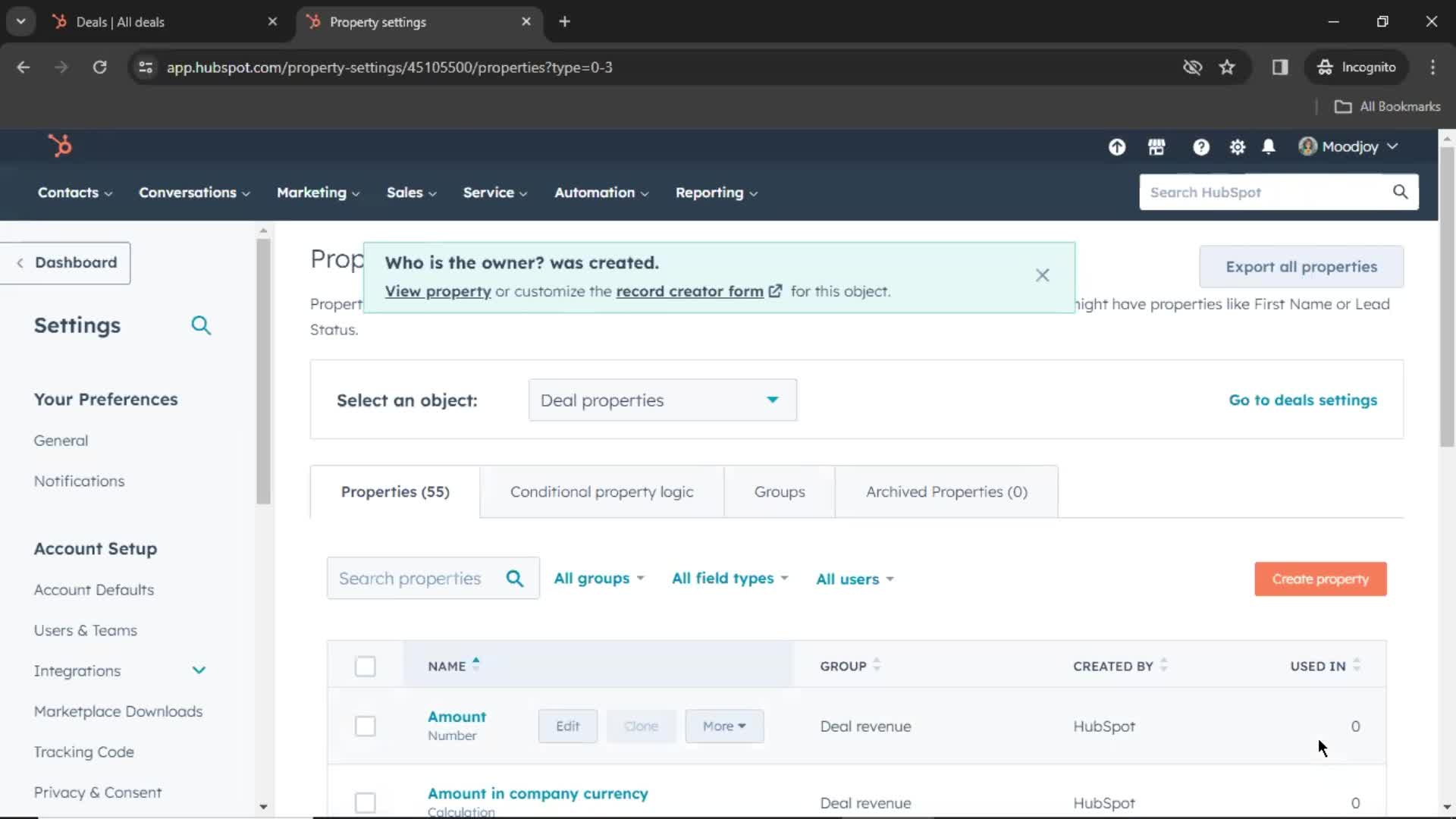The width and height of the screenshot is (1456, 819).
Task: Click Edit for the Amount property
Action: click(567, 726)
